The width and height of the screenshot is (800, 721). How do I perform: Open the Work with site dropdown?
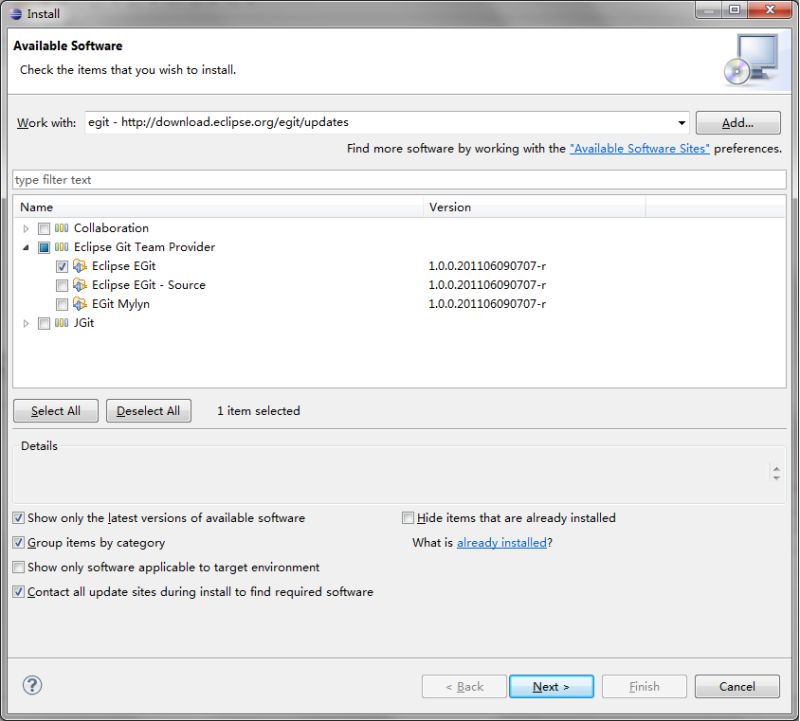point(681,122)
